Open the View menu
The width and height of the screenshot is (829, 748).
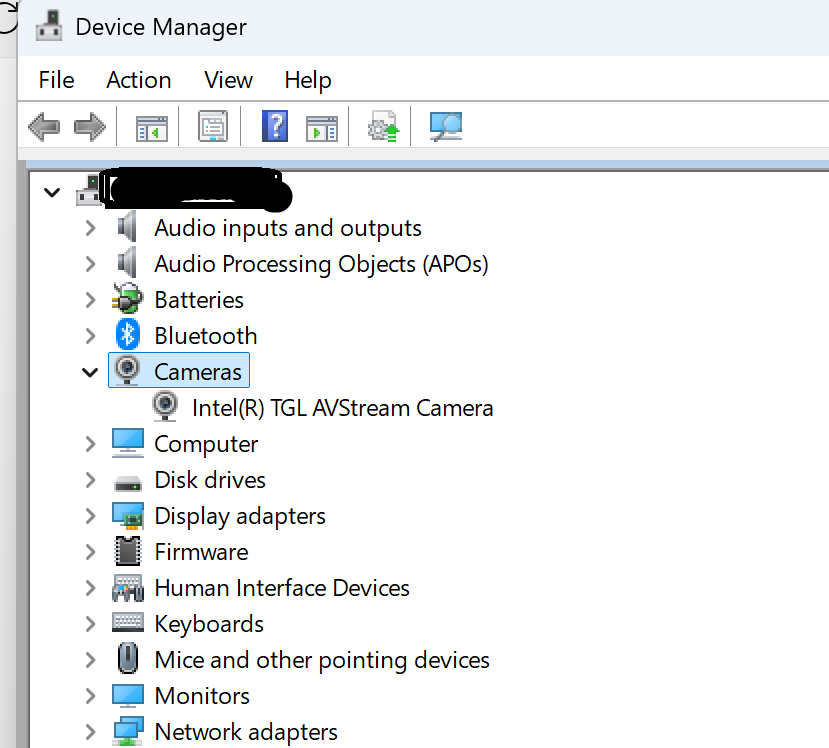[228, 80]
